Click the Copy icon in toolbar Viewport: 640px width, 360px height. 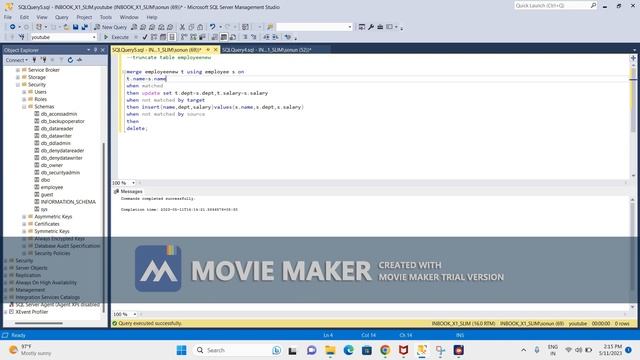click(191, 27)
